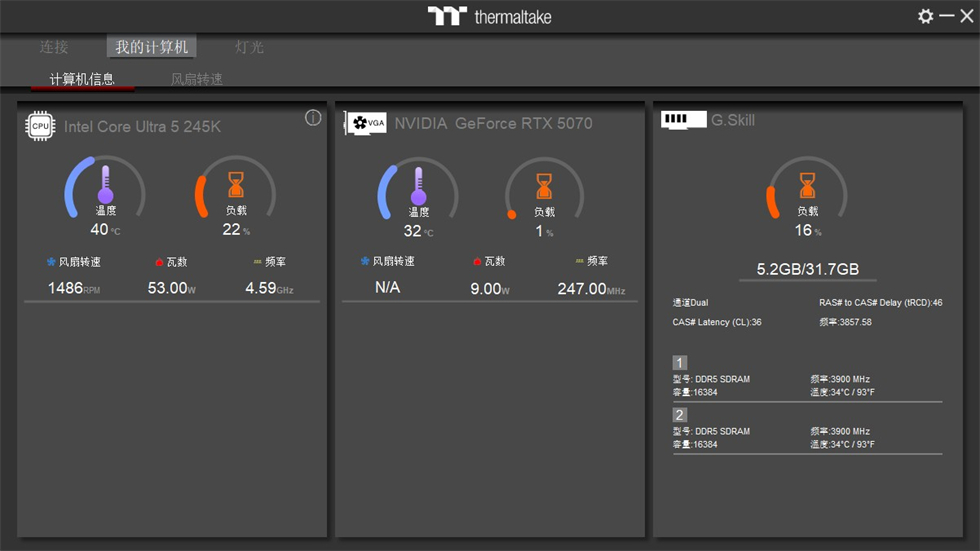Click the 1486 RPM fan speed value

(x=74, y=288)
